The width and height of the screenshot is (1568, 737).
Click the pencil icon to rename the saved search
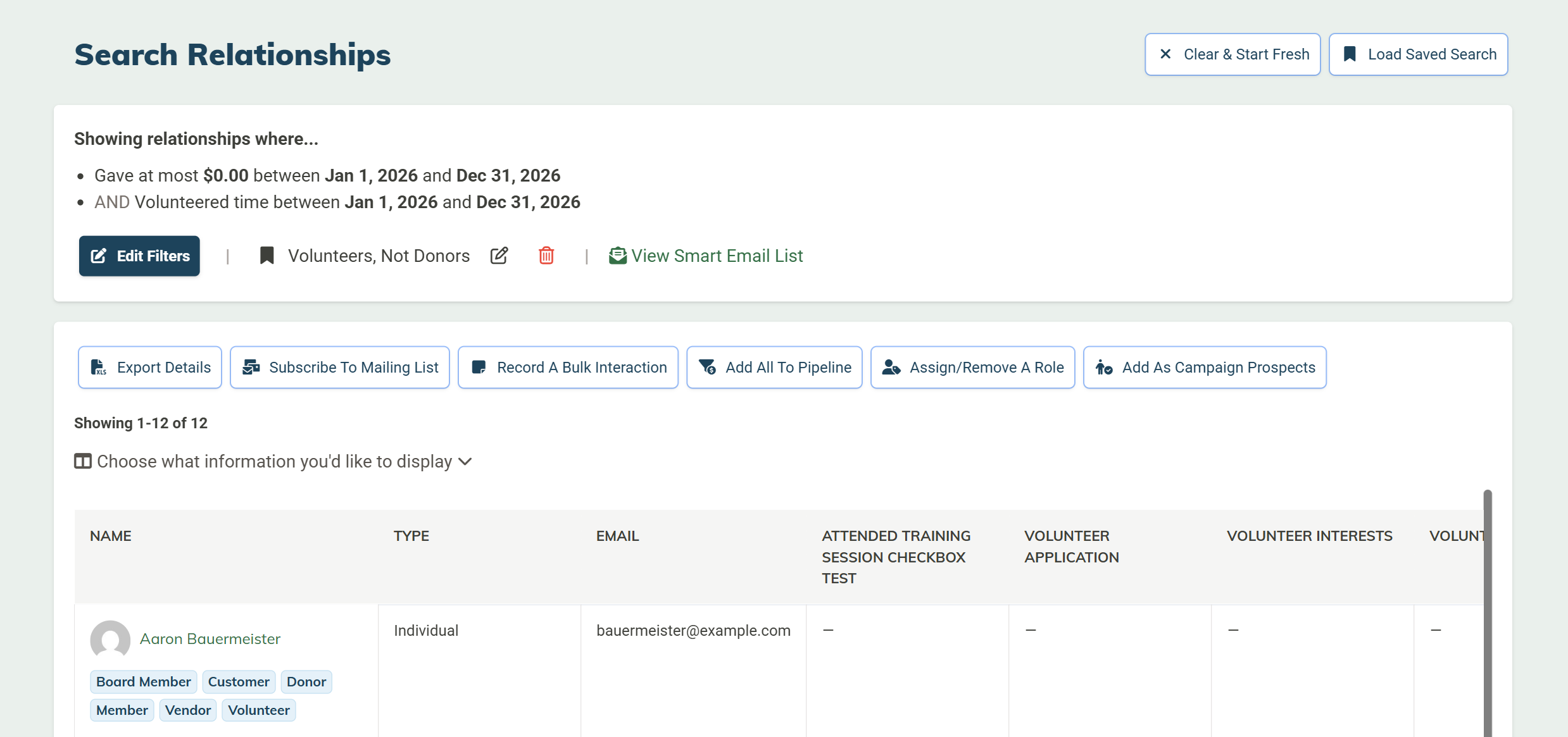pyautogui.click(x=499, y=256)
